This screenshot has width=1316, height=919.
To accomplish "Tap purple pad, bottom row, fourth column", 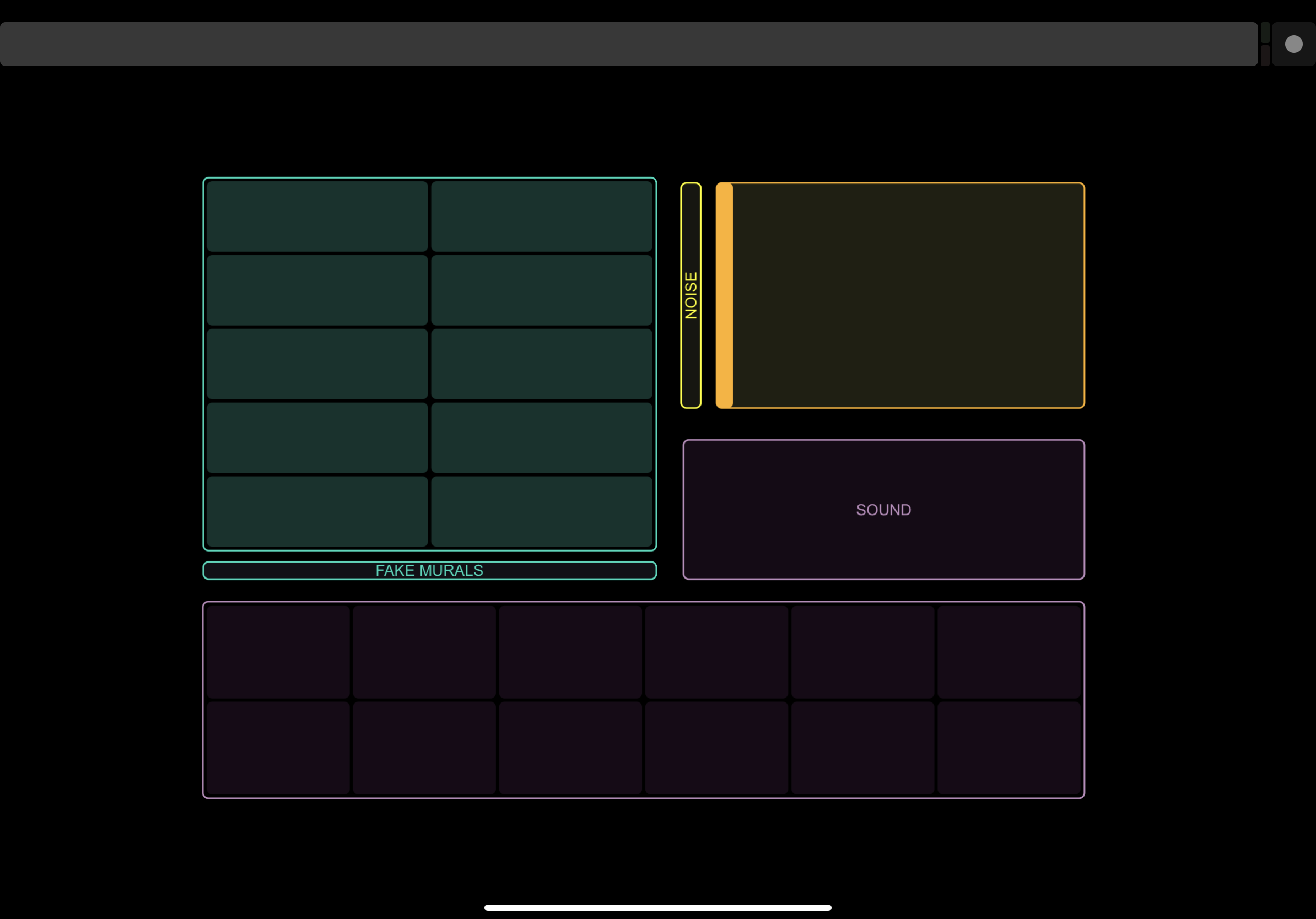I will point(716,748).
